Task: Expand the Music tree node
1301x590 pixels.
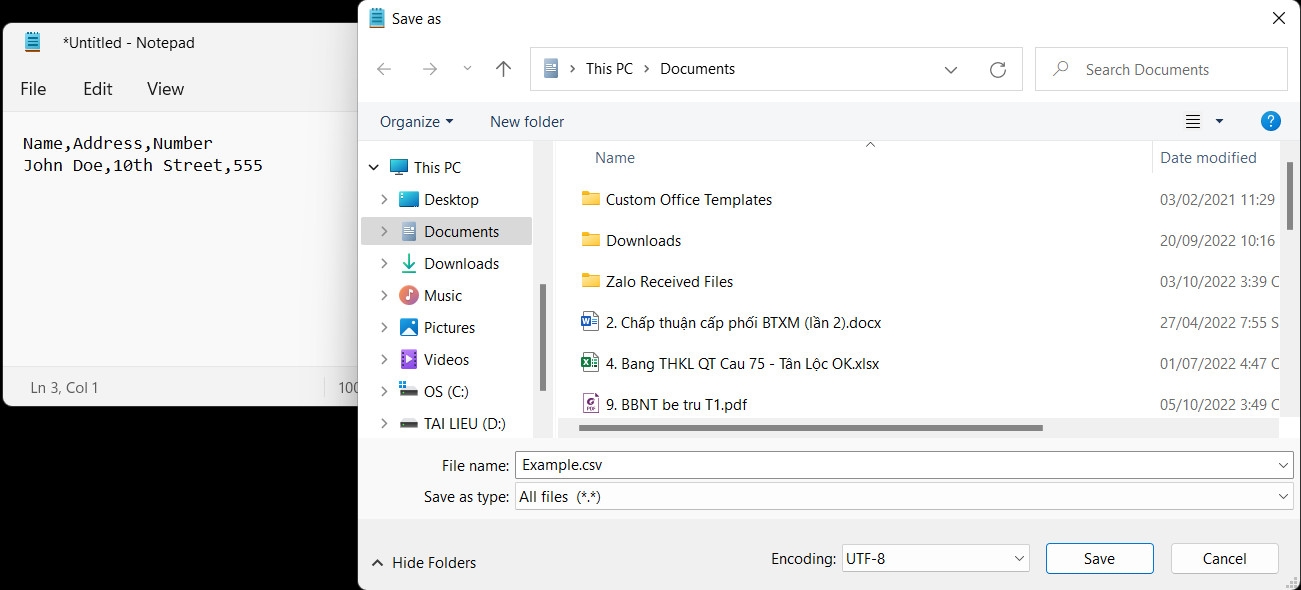Action: click(x=384, y=295)
